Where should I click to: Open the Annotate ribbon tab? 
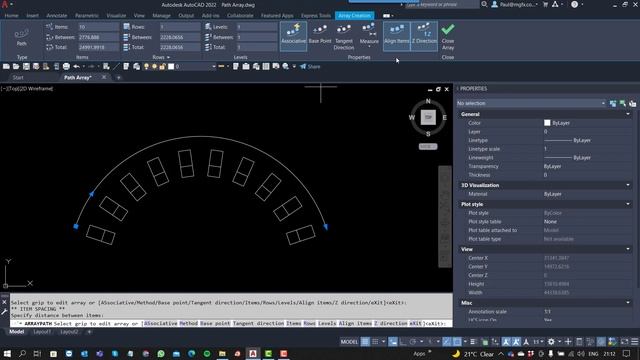pyautogui.click(x=57, y=16)
